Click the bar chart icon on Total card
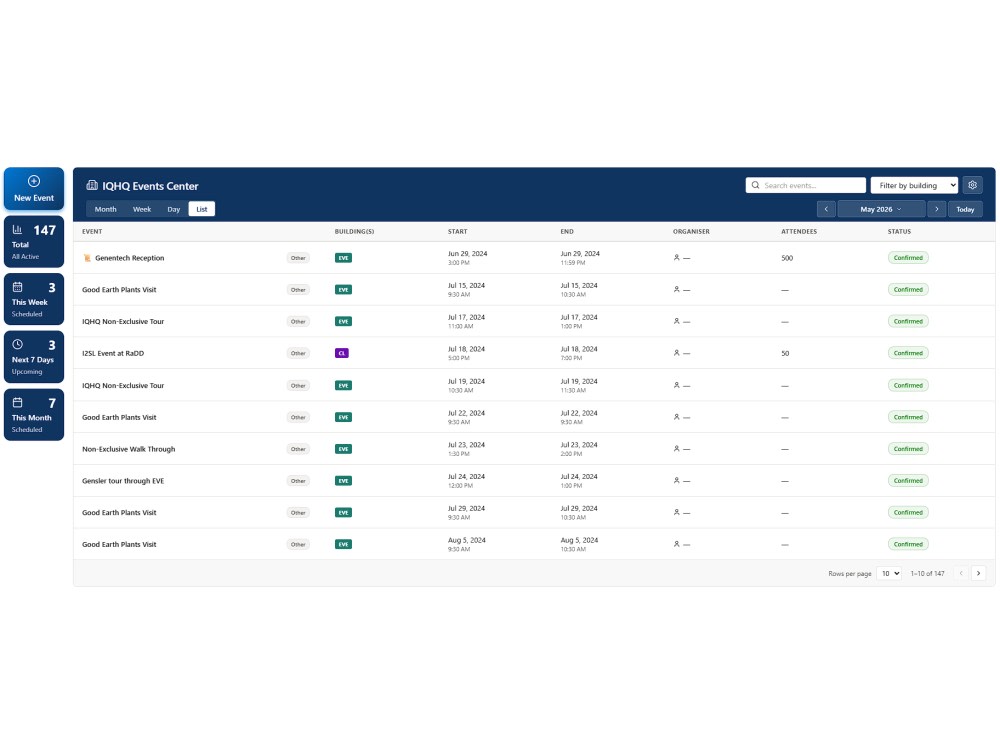This screenshot has height=750, width=1000. tap(17, 230)
